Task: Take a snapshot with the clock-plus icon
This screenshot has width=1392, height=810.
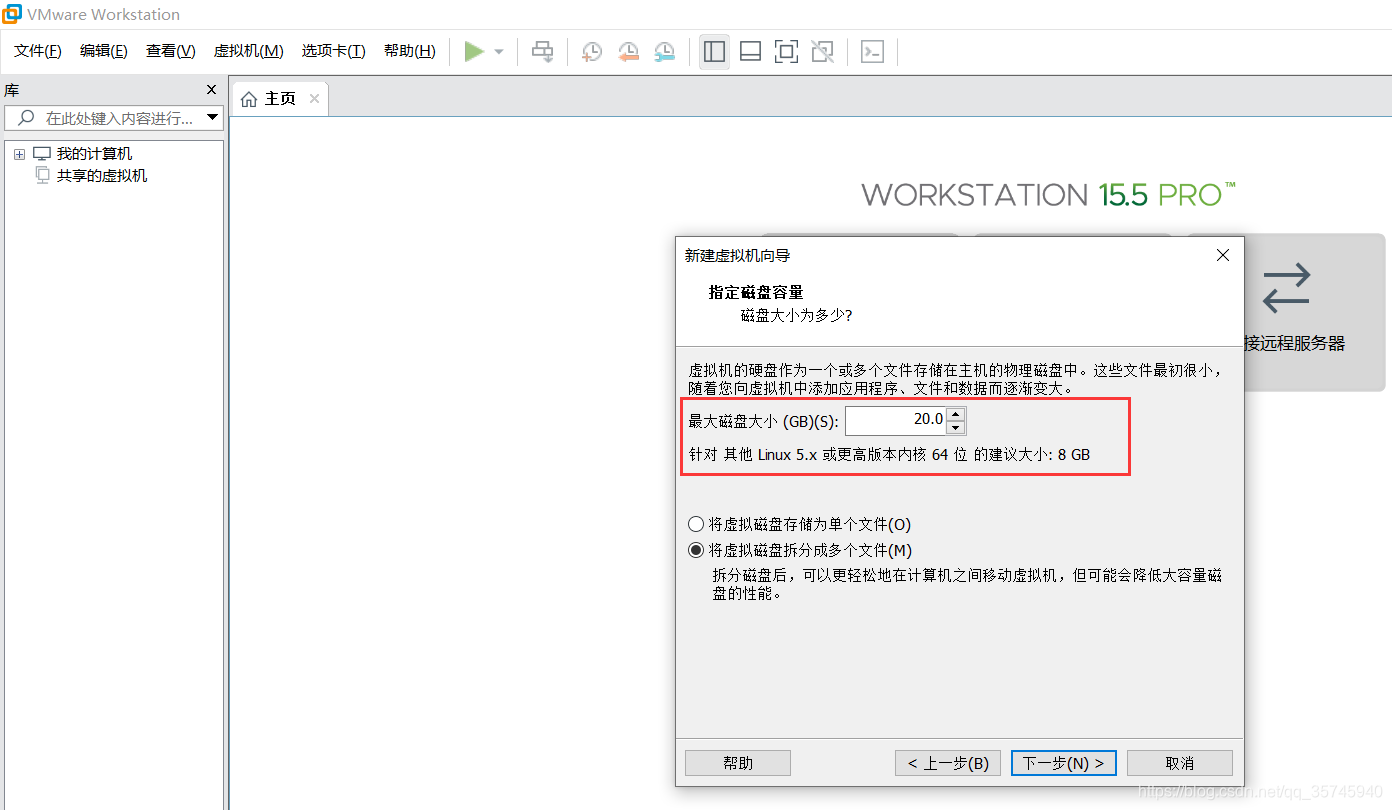Action: point(592,52)
